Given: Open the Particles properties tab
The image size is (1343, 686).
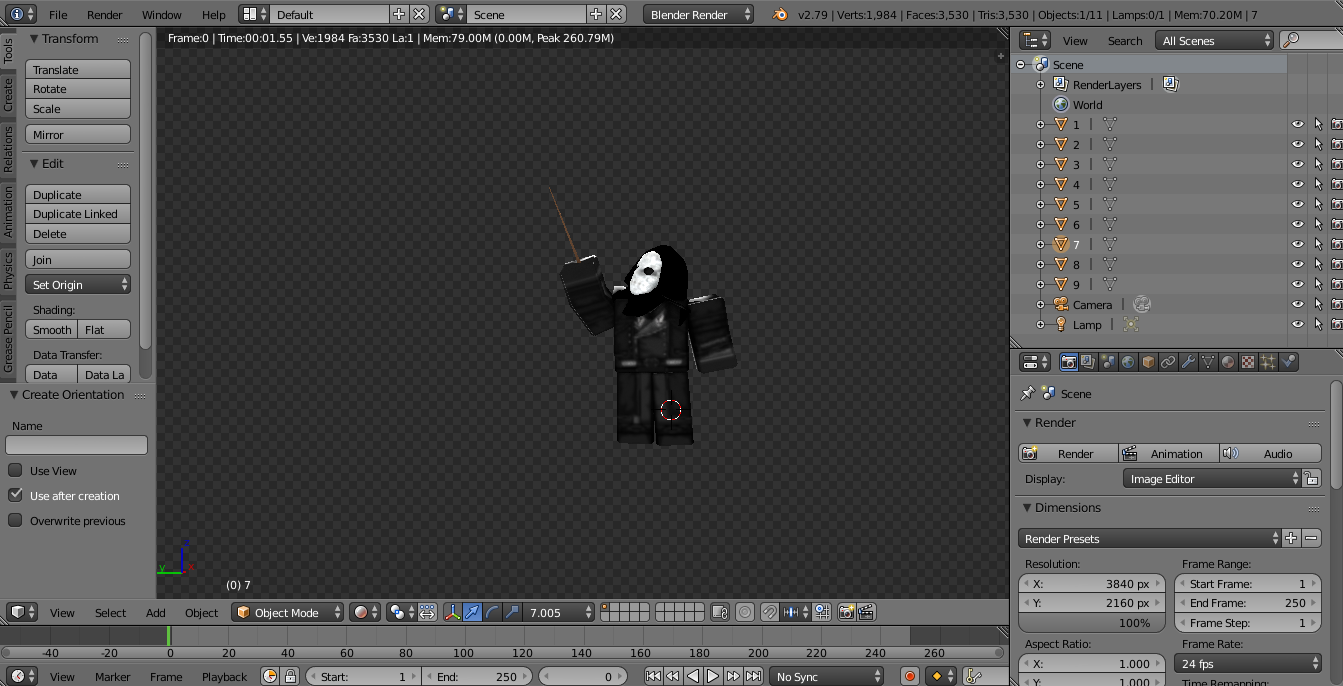Looking at the screenshot, I should [x=1268, y=362].
